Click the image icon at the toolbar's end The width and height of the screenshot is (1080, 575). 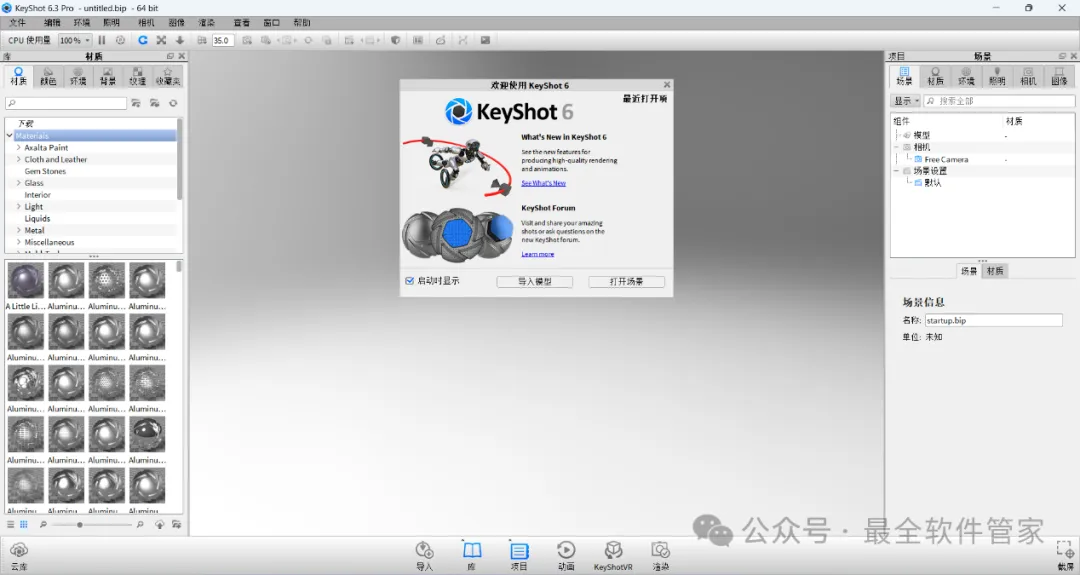(x=486, y=40)
